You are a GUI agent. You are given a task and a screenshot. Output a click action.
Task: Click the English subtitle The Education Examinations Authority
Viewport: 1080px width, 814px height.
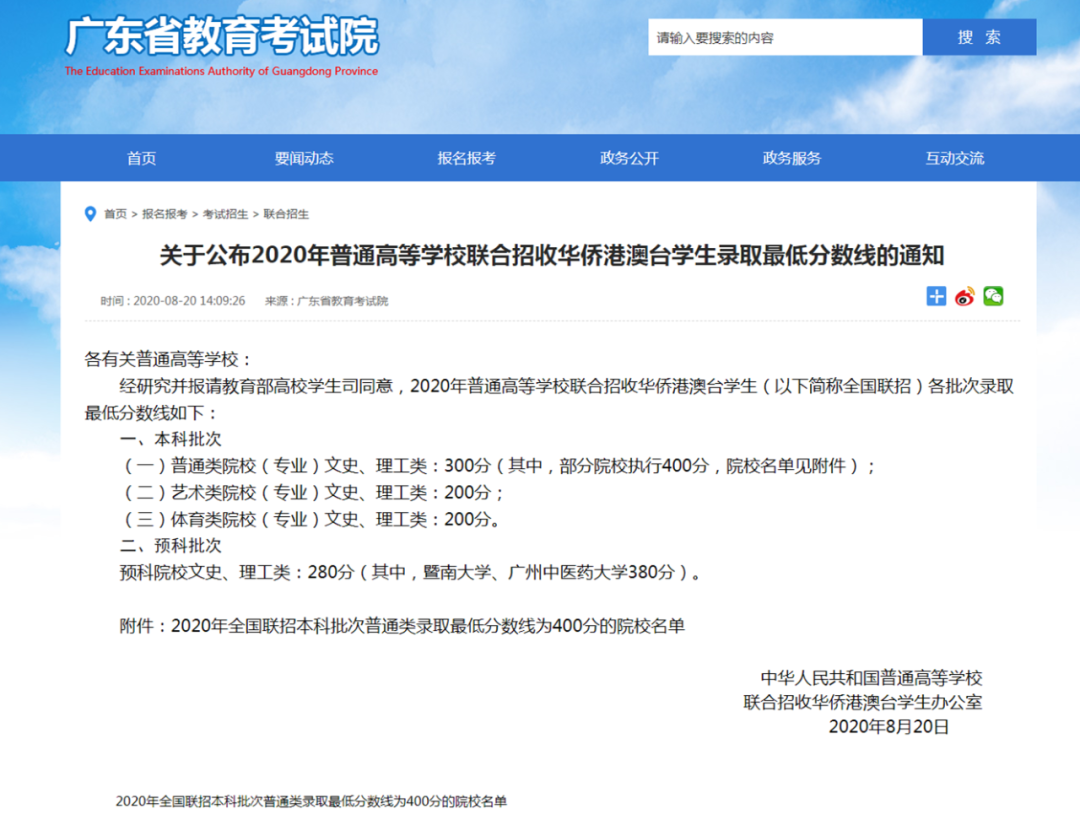click(221, 71)
